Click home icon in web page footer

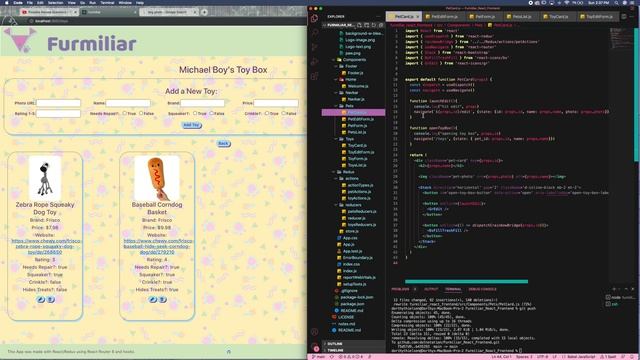pos(229,351)
